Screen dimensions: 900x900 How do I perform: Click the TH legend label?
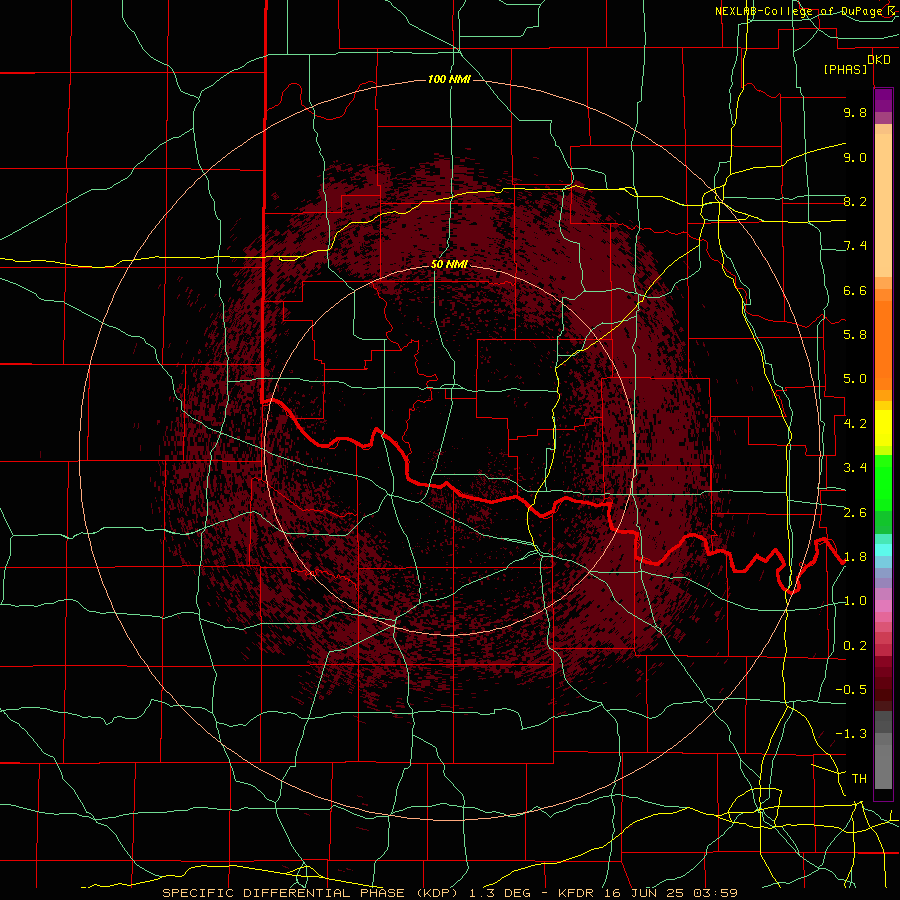(859, 779)
